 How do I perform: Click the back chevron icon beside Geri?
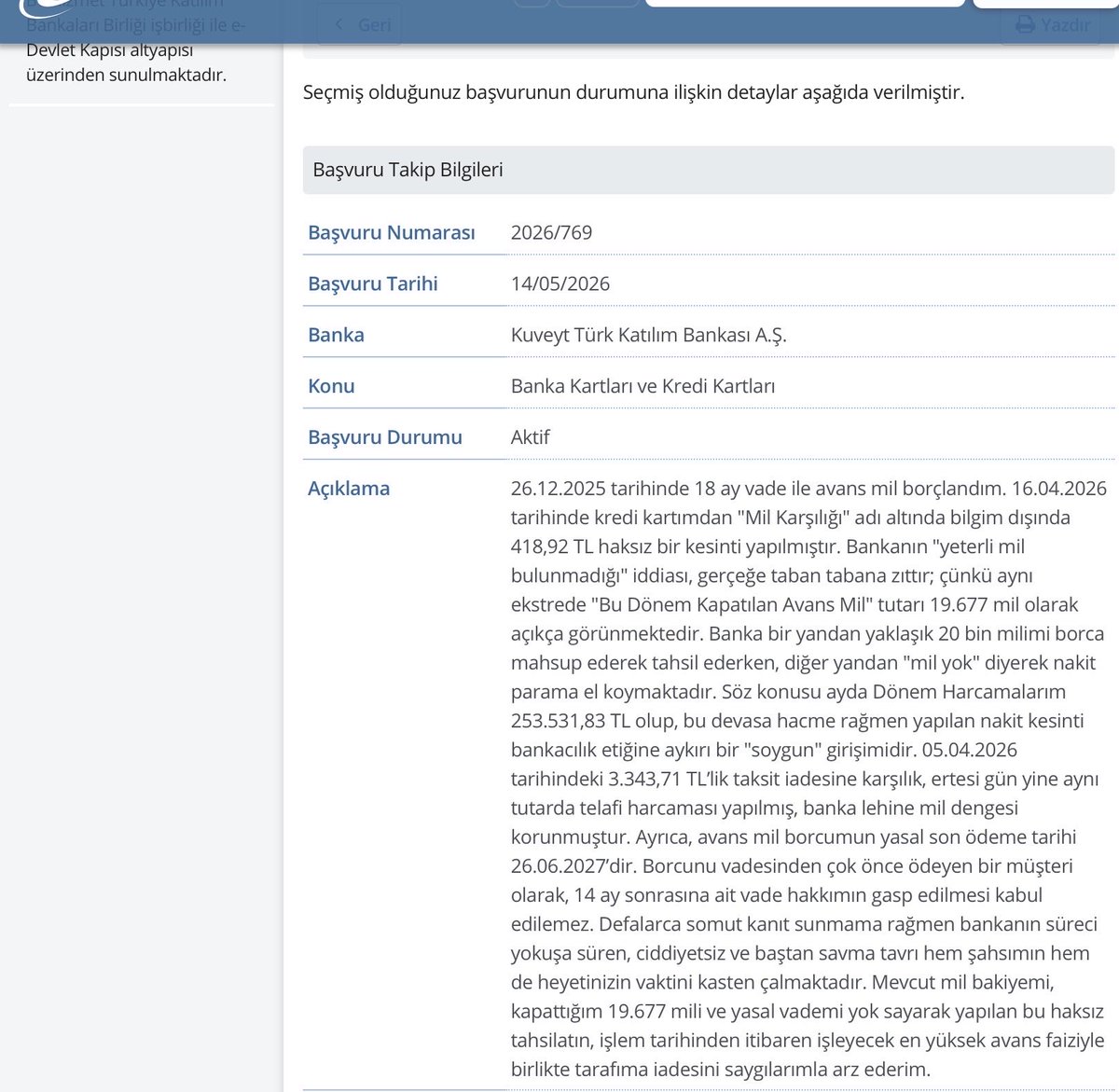(x=338, y=25)
